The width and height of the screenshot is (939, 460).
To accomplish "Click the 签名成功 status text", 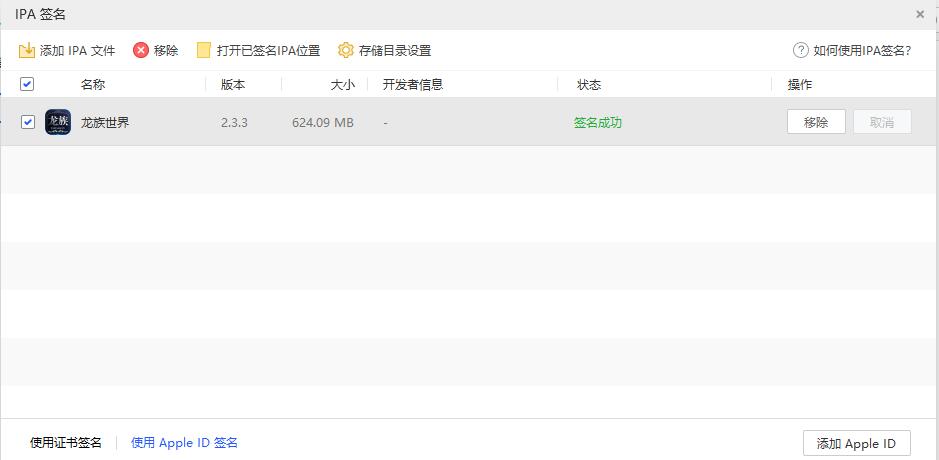I will [598, 123].
